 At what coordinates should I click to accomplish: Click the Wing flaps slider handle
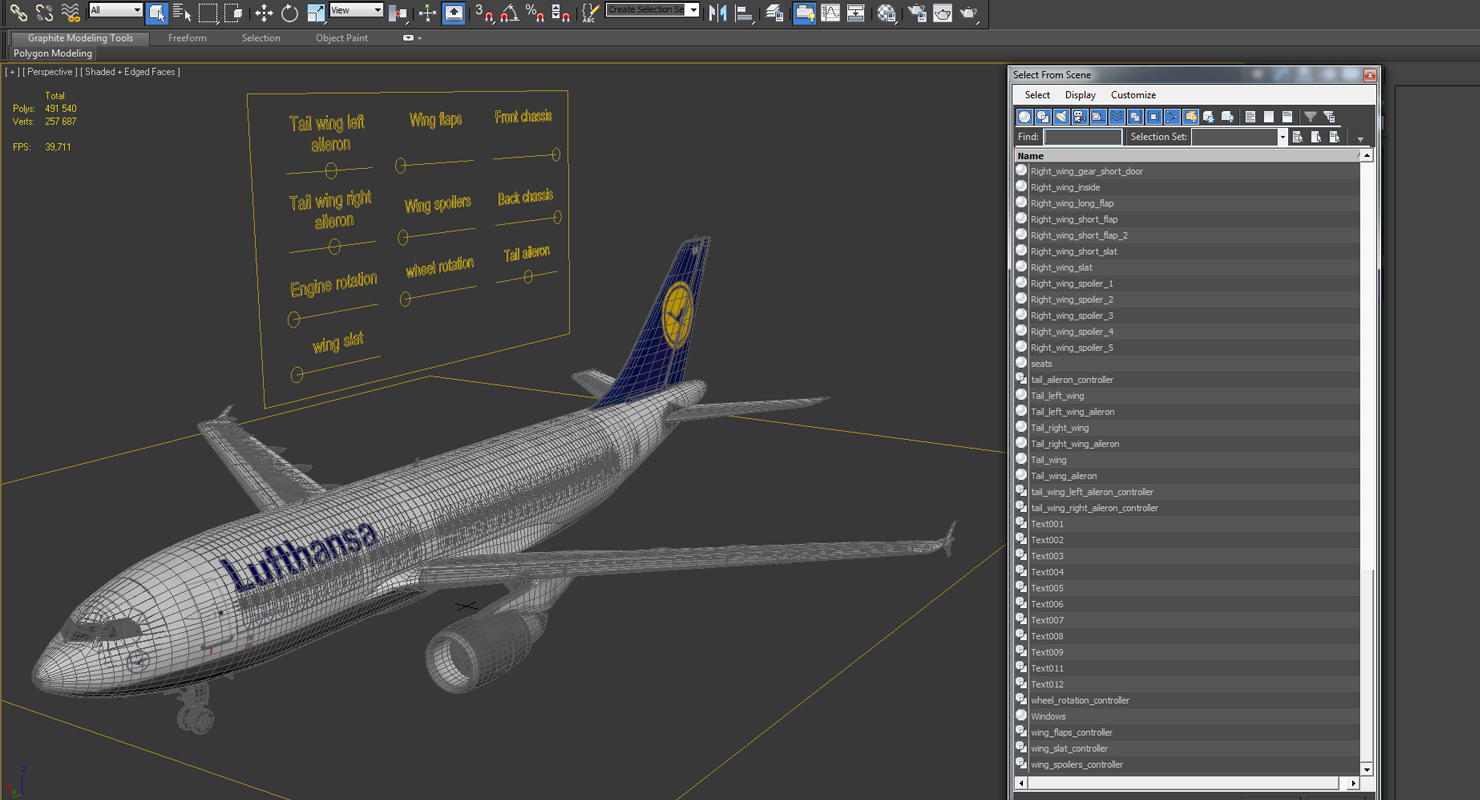[401, 165]
